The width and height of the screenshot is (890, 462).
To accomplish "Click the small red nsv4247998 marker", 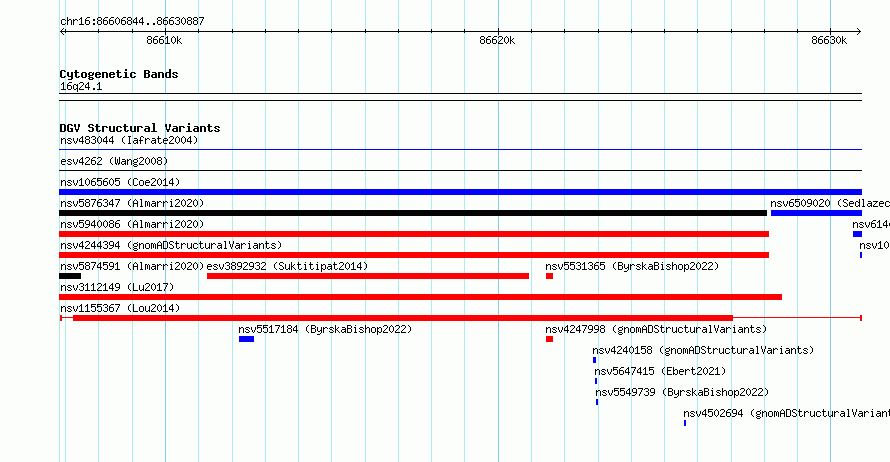I will (549, 339).
